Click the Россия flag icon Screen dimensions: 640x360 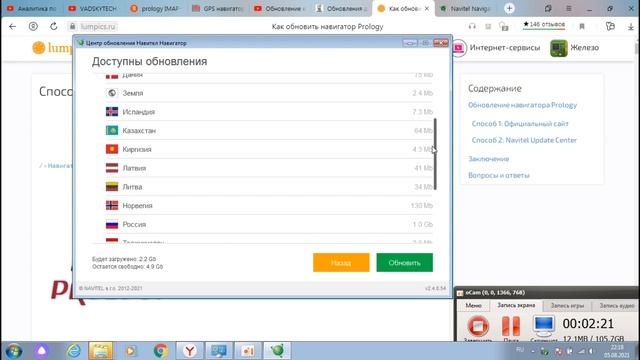pos(112,224)
